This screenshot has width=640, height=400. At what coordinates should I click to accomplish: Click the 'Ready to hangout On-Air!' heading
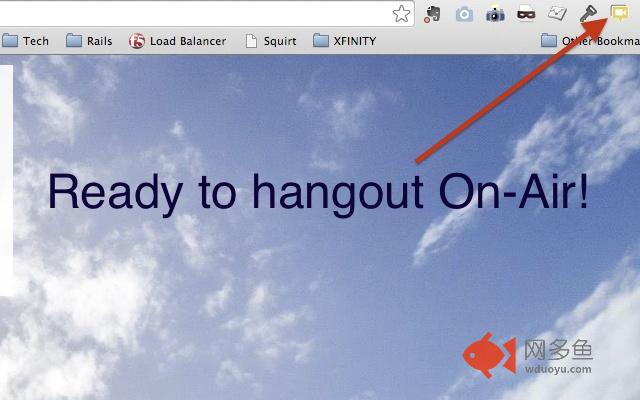[318, 192]
